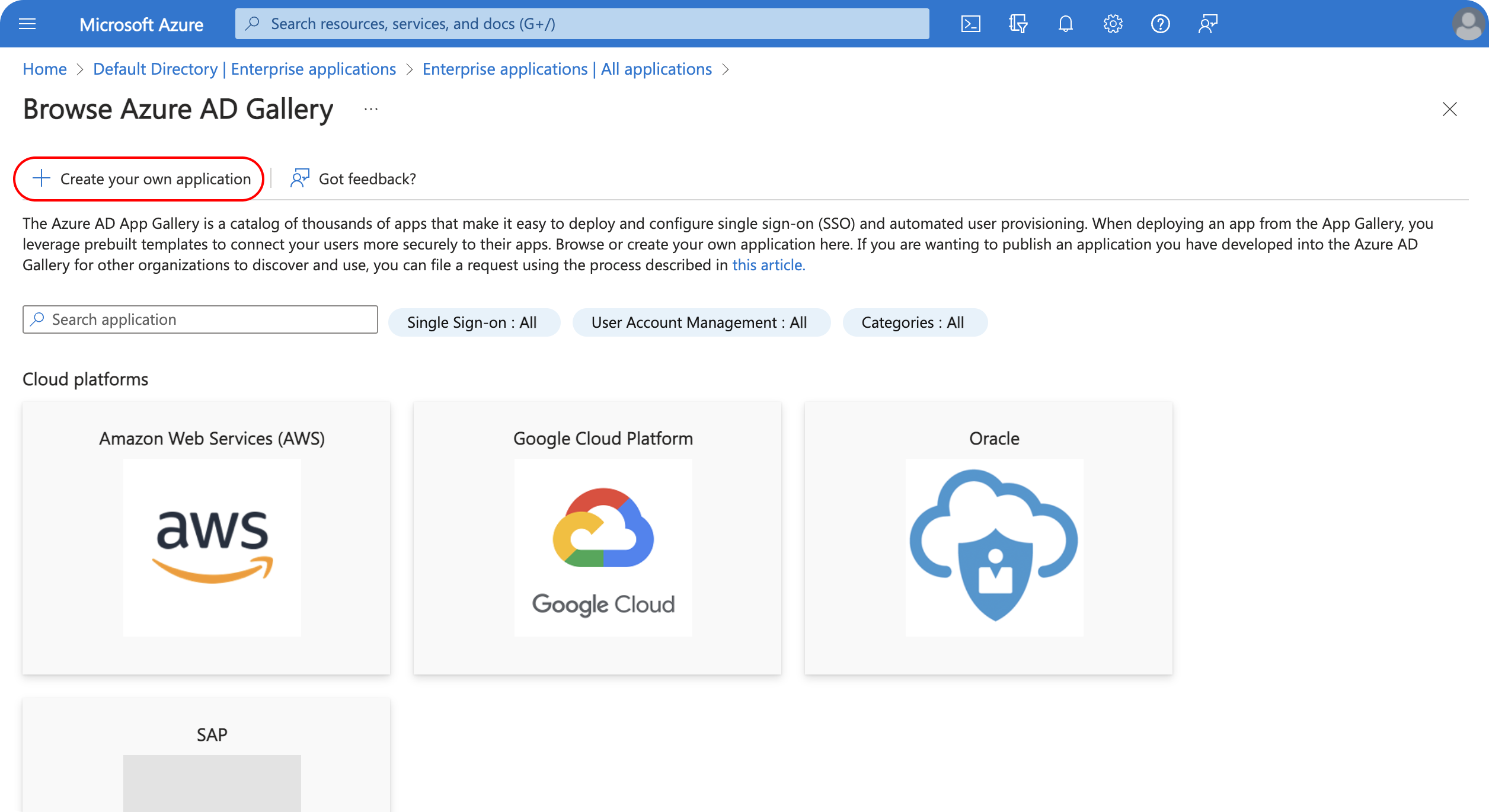1489x812 pixels.
Task: Open Directories and subscriptions filter icon
Action: [x=1018, y=24]
